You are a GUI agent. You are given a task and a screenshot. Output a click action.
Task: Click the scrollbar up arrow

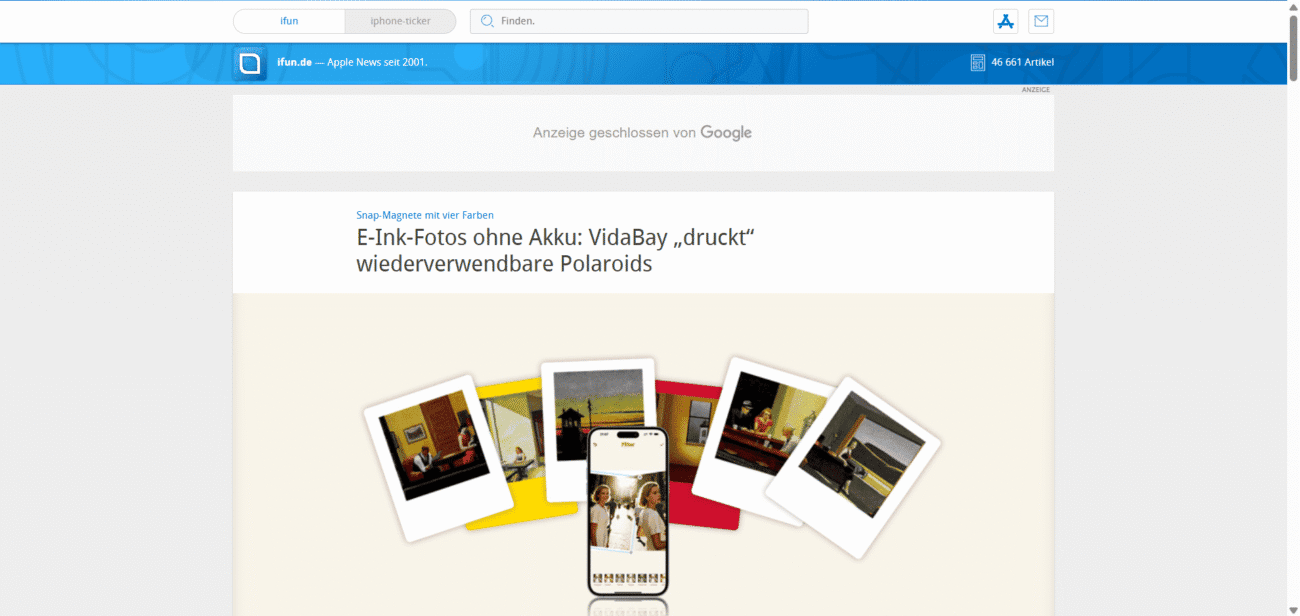coord(1293,7)
